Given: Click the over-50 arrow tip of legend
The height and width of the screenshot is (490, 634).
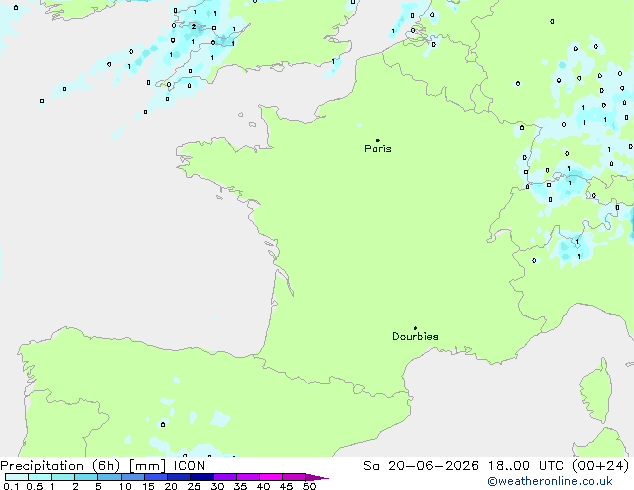Looking at the screenshot, I should coord(317,477).
